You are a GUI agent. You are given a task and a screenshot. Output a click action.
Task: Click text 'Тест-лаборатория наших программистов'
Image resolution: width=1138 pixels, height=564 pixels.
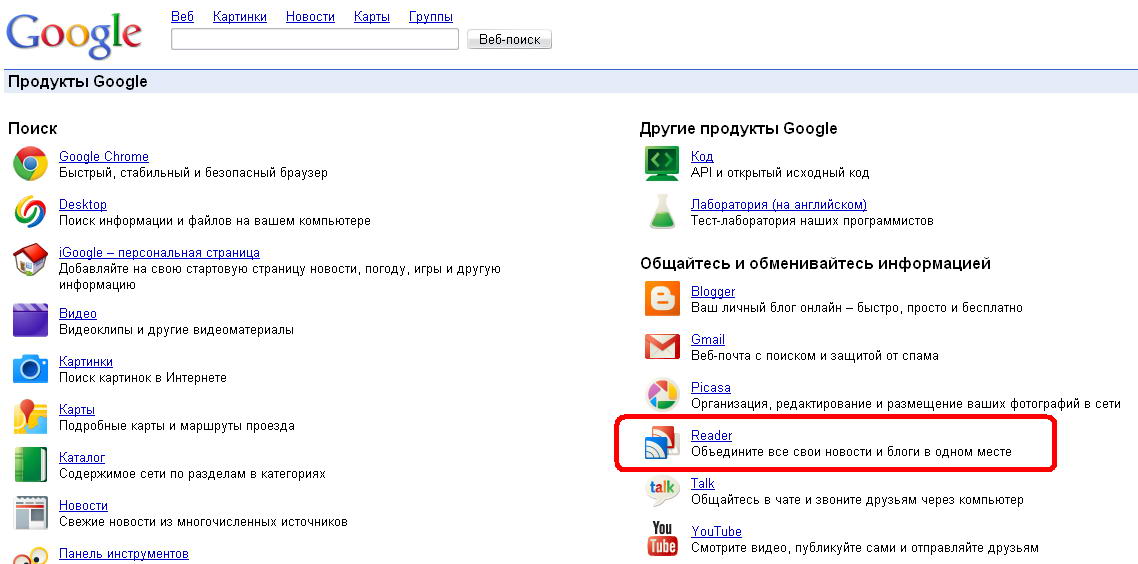[x=812, y=221]
